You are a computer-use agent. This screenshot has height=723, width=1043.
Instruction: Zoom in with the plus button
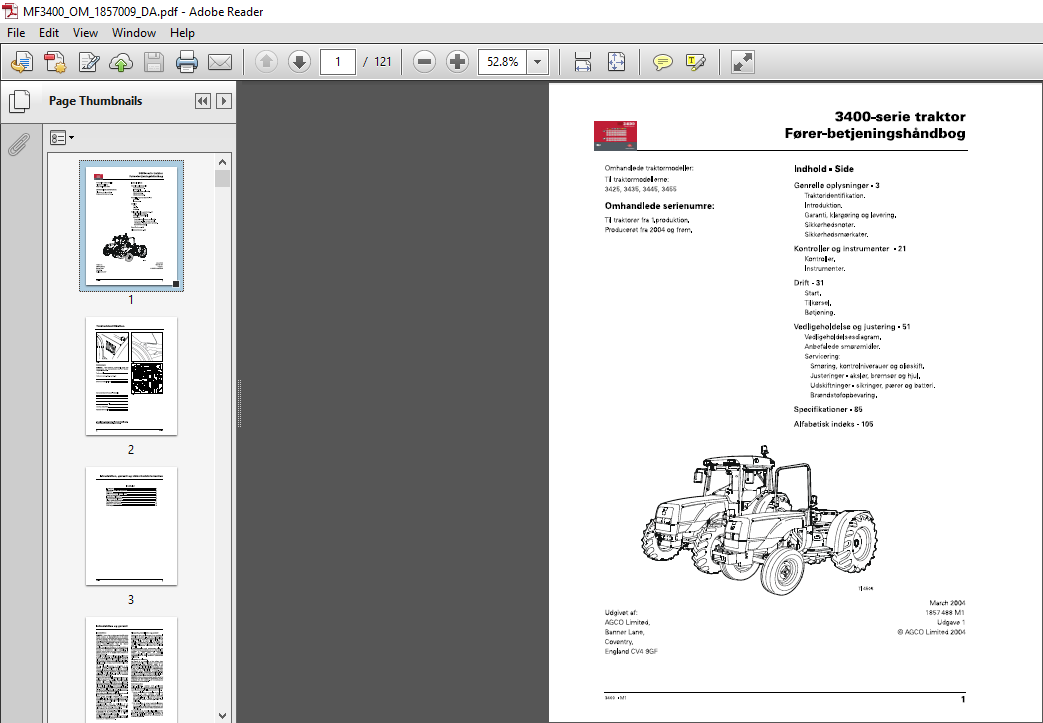coord(457,62)
